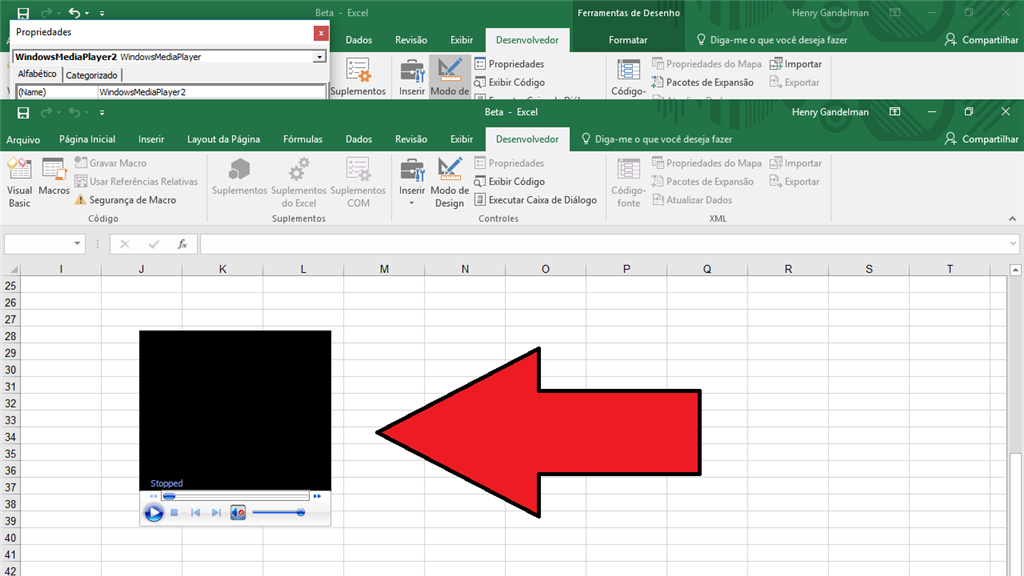Save the workbook via the front title bar icon

point(23,112)
